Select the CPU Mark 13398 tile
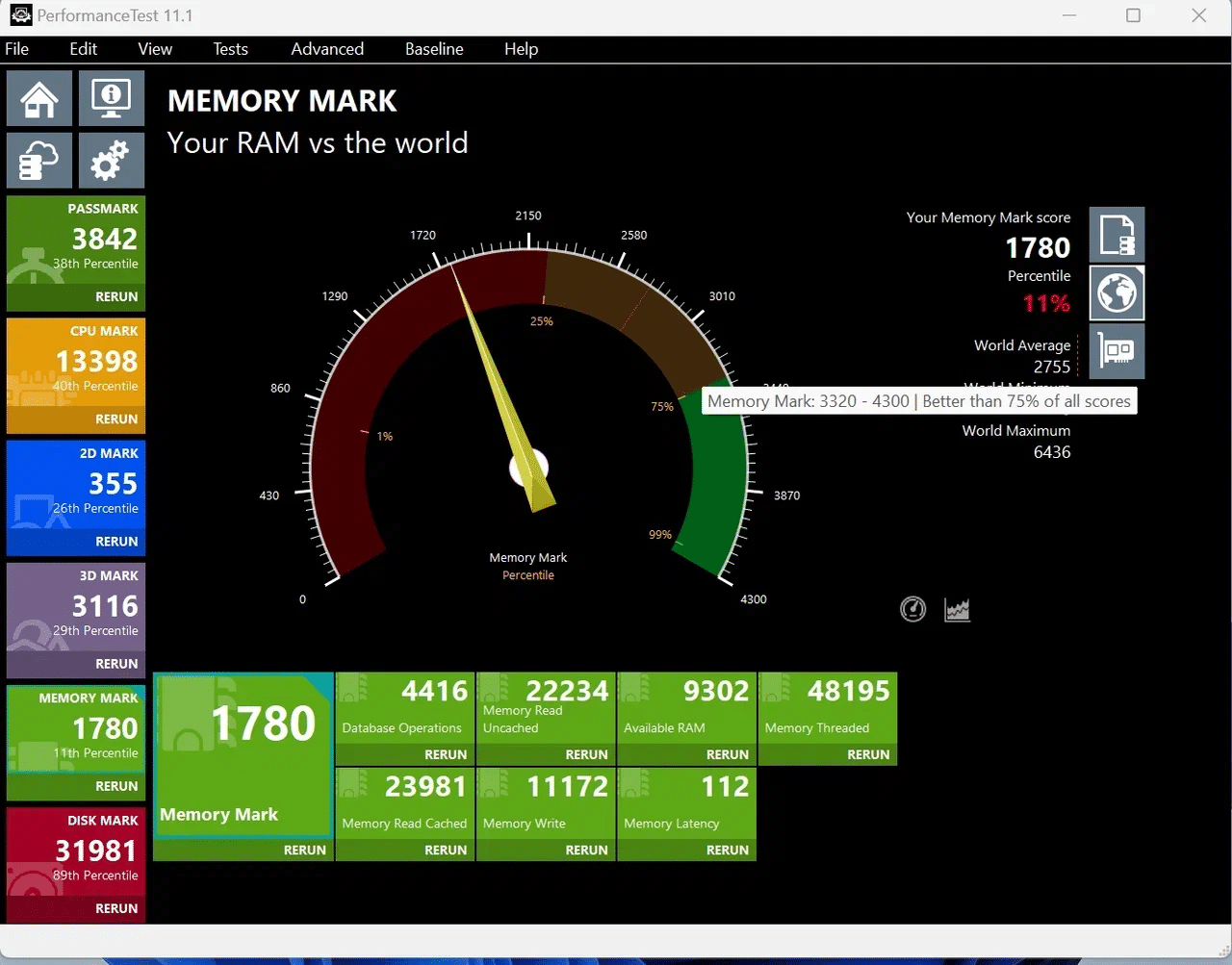Screen dimensions: 1232x965 (x=76, y=363)
